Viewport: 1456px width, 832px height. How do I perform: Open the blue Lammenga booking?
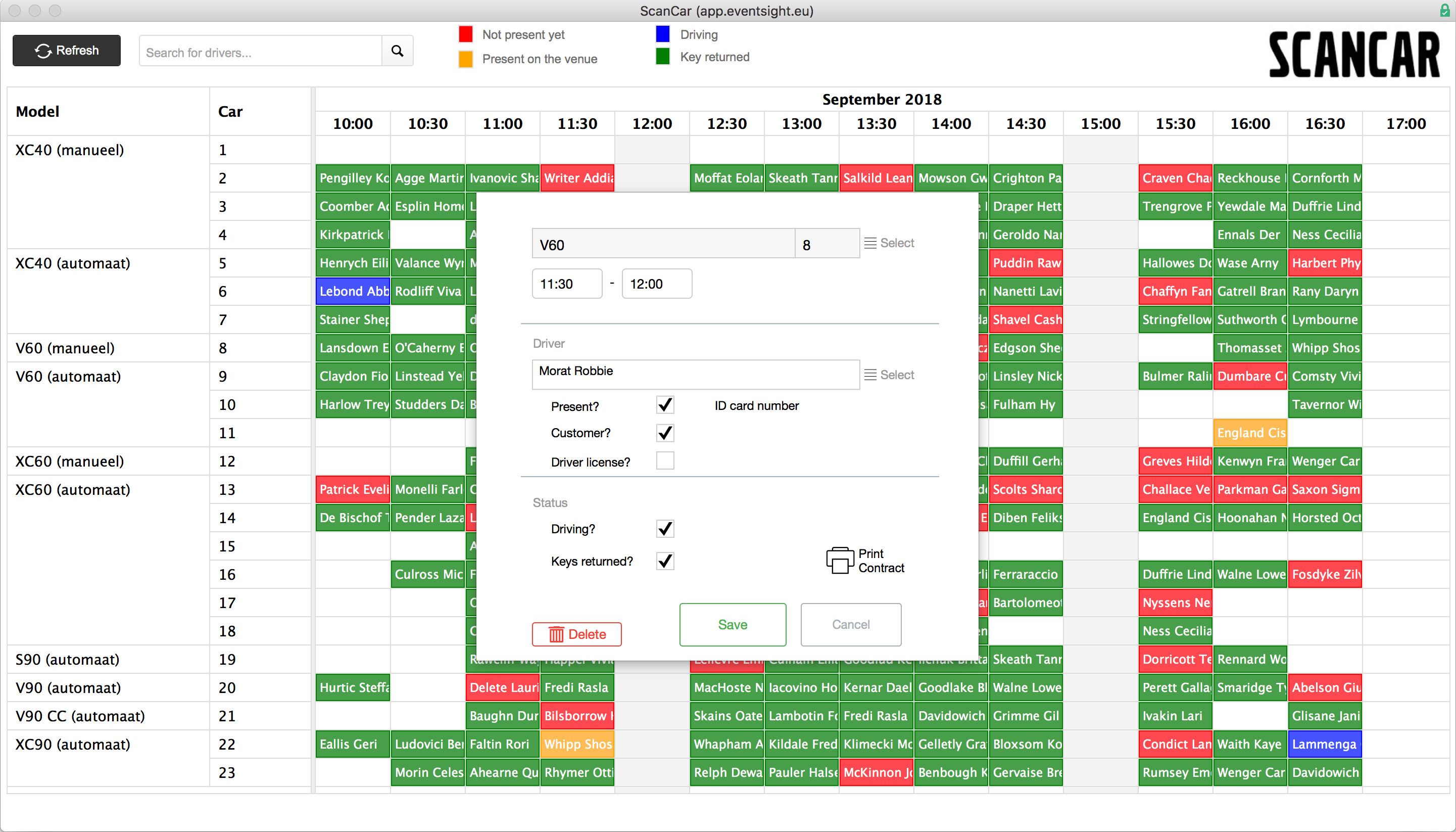(1325, 744)
